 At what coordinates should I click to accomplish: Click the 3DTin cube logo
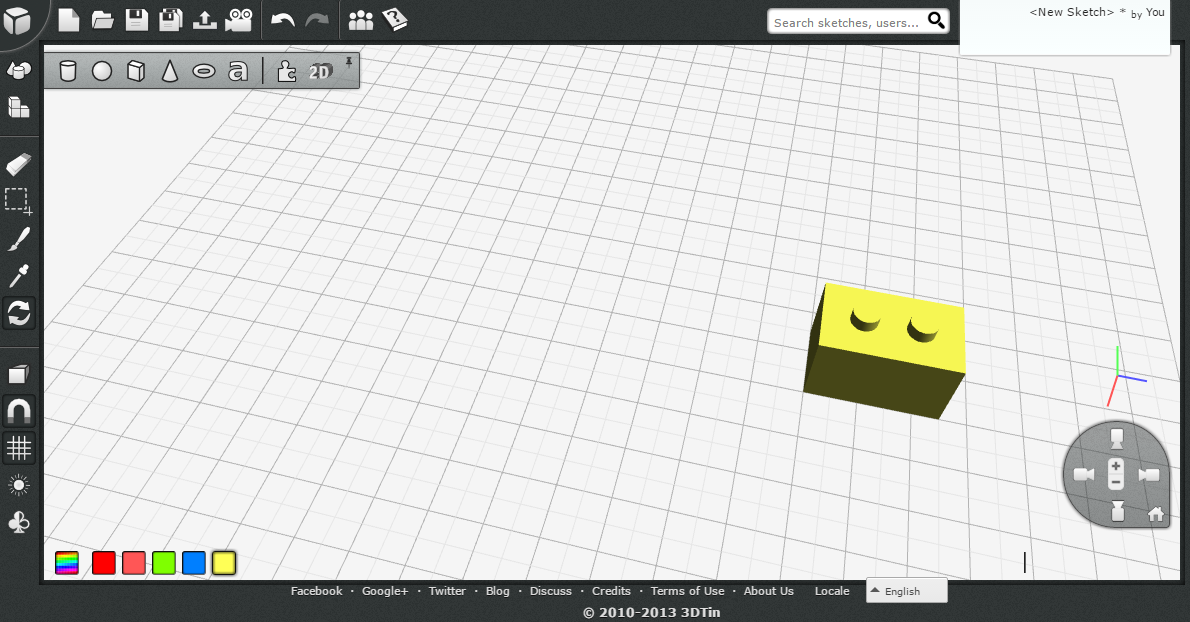point(17,20)
